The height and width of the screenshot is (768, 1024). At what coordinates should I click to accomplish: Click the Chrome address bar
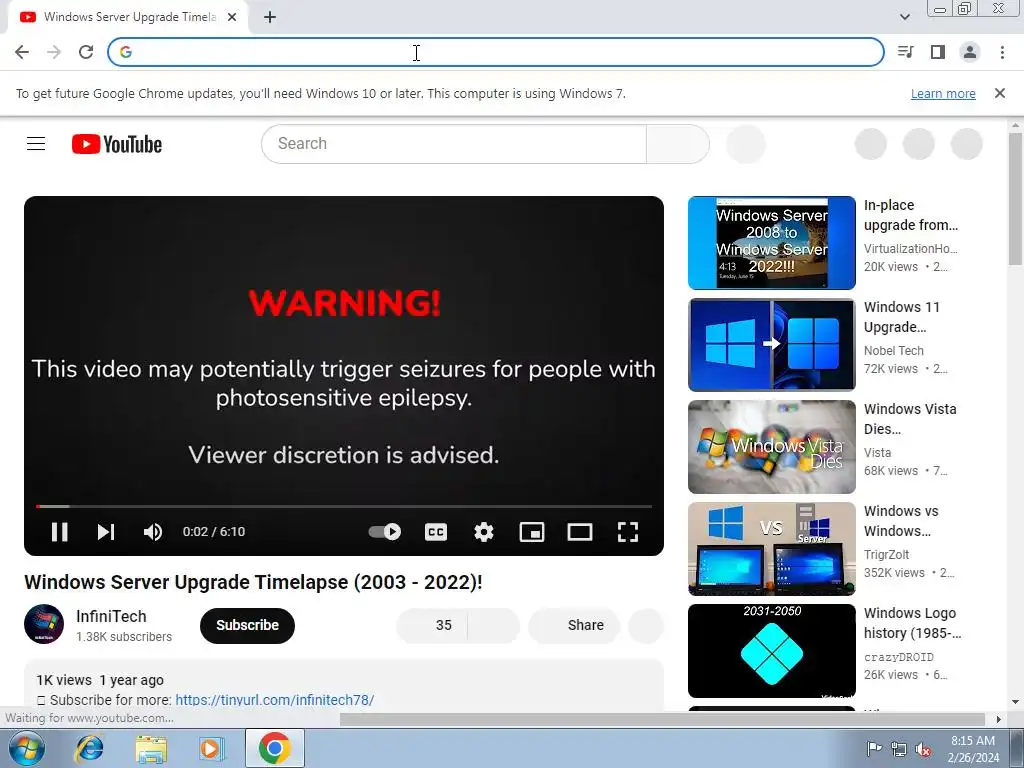pyautogui.click(x=496, y=52)
